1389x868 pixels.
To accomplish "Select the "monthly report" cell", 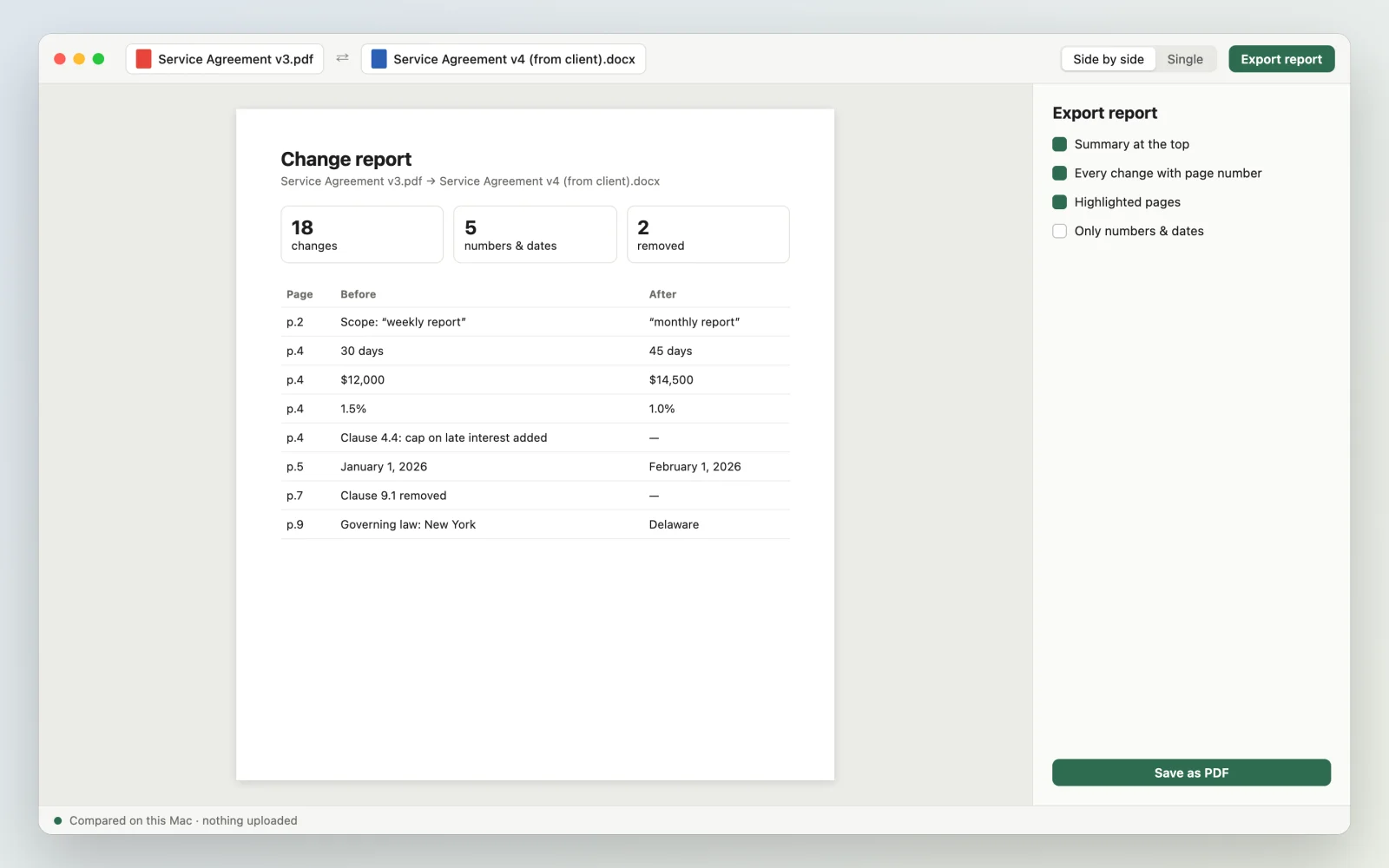I will pyautogui.click(x=694, y=322).
